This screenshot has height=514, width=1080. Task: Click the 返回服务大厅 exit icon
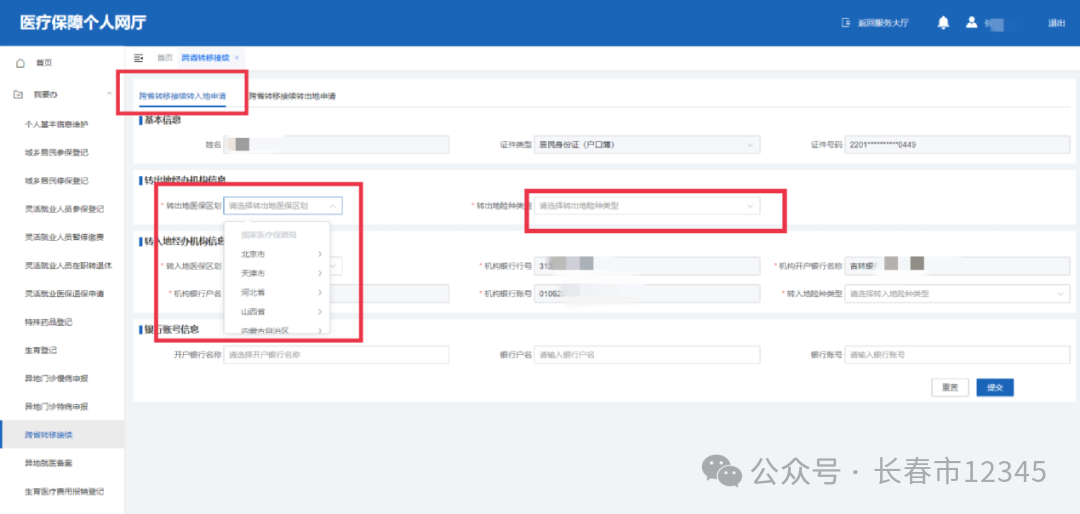point(846,23)
